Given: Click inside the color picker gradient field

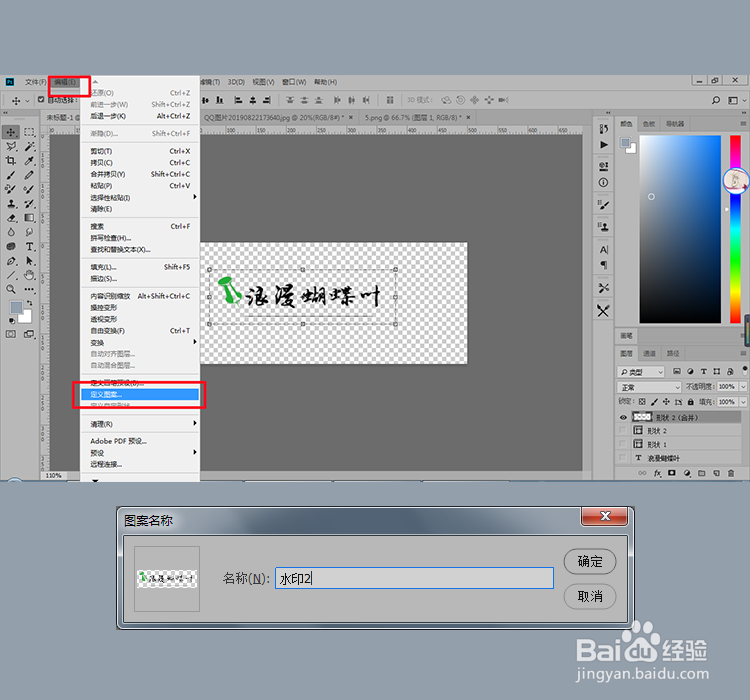Looking at the screenshot, I should tap(680, 229).
